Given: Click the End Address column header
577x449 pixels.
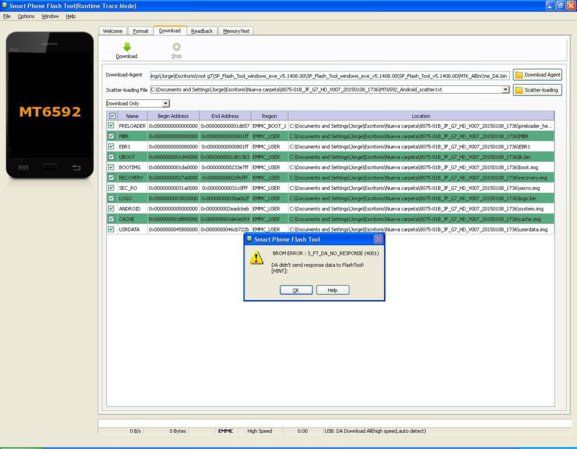Looking at the screenshot, I should click(x=225, y=116).
